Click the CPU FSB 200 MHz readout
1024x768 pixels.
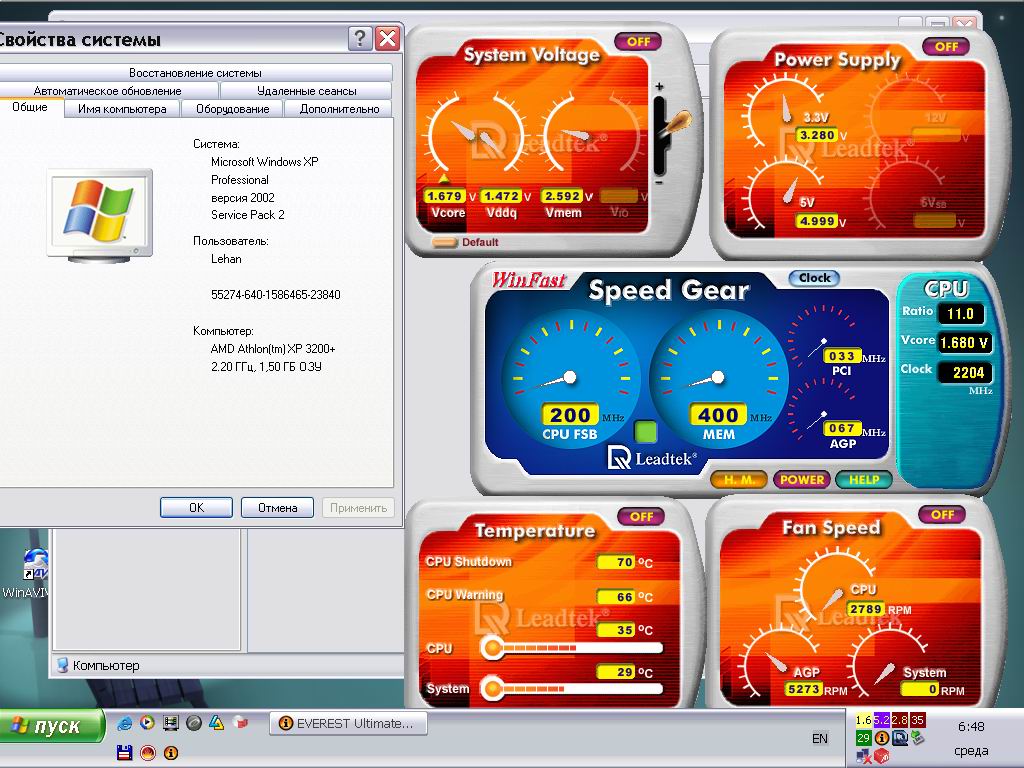click(x=569, y=415)
